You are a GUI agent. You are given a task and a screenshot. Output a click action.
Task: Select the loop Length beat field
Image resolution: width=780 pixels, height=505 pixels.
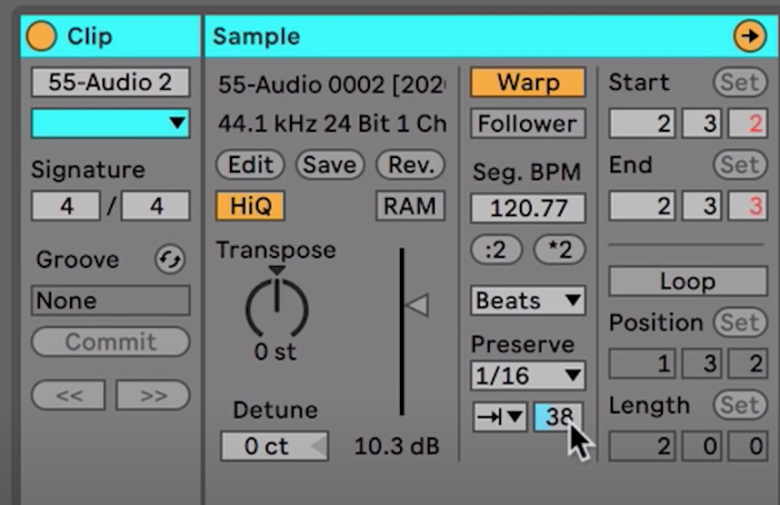(701, 446)
